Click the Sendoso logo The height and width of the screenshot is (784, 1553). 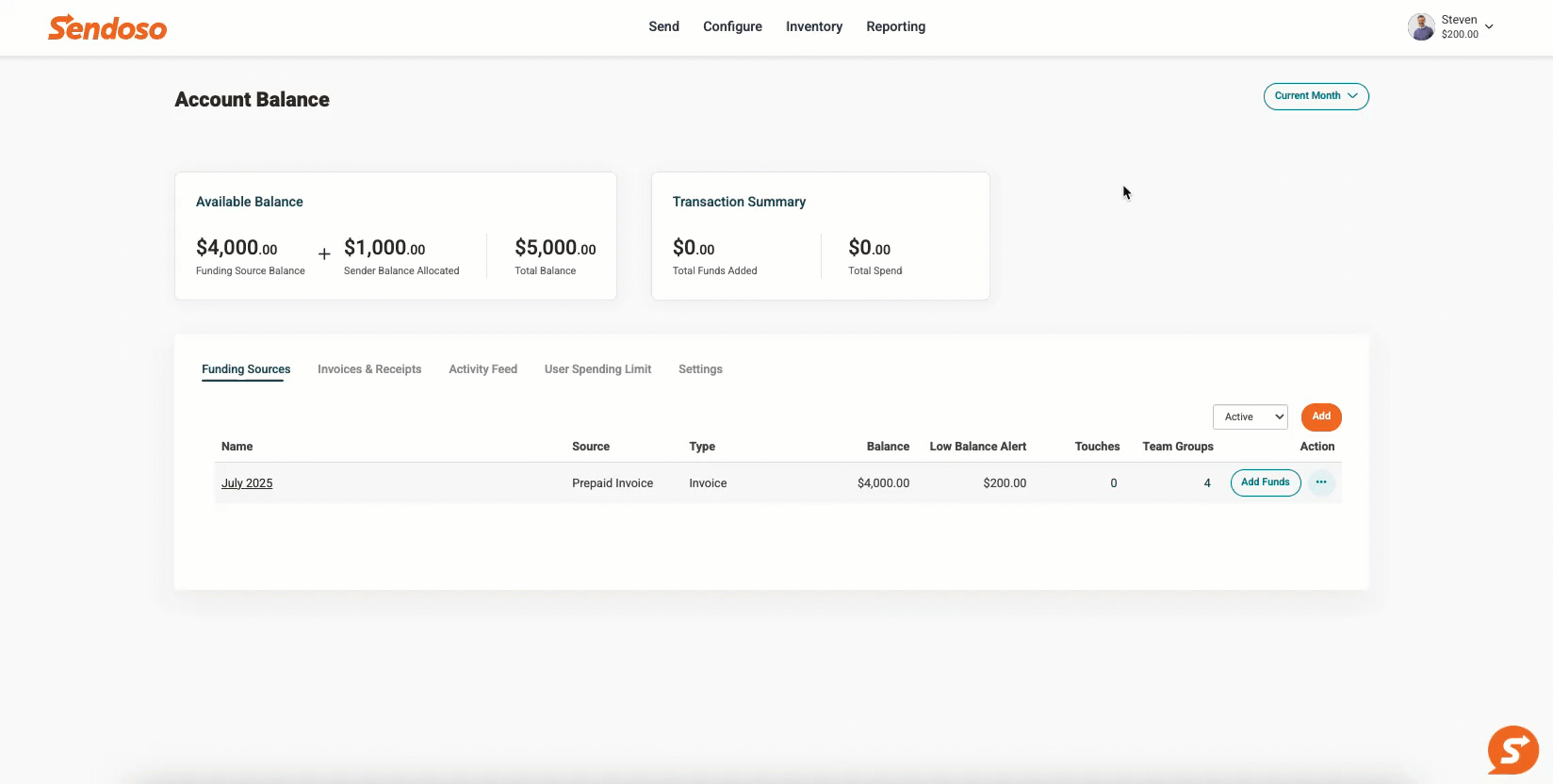pos(107,27)
